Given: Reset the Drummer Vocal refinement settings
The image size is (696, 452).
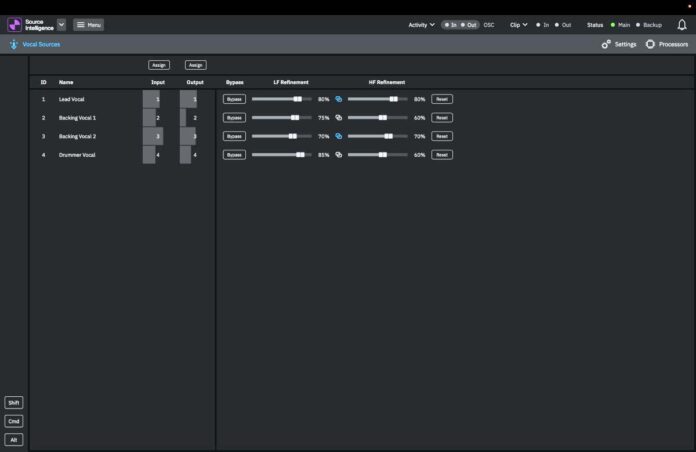Looking at the screenshot, I should click(442, 155).
